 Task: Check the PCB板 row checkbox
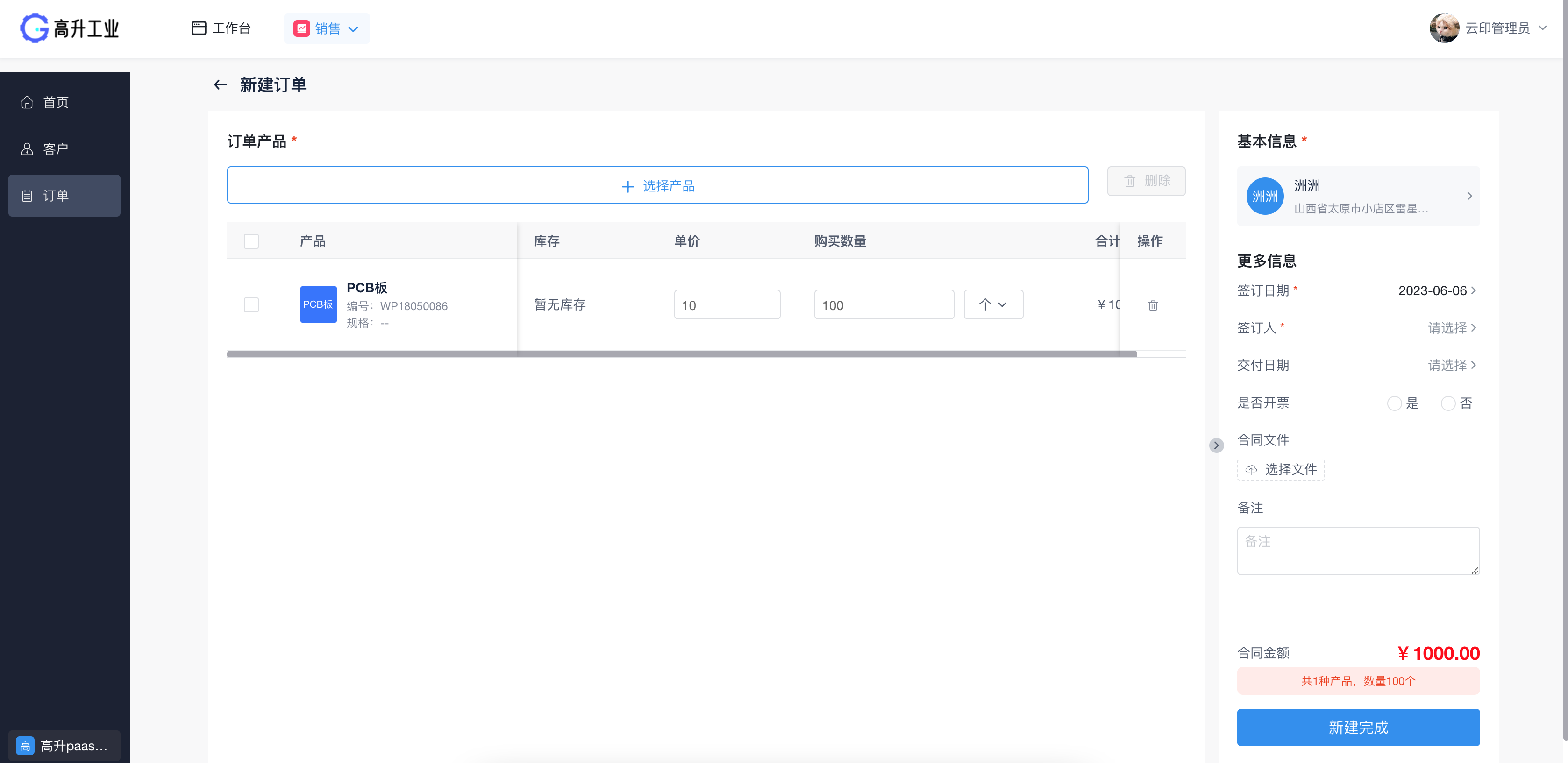(x=251, y=305)
